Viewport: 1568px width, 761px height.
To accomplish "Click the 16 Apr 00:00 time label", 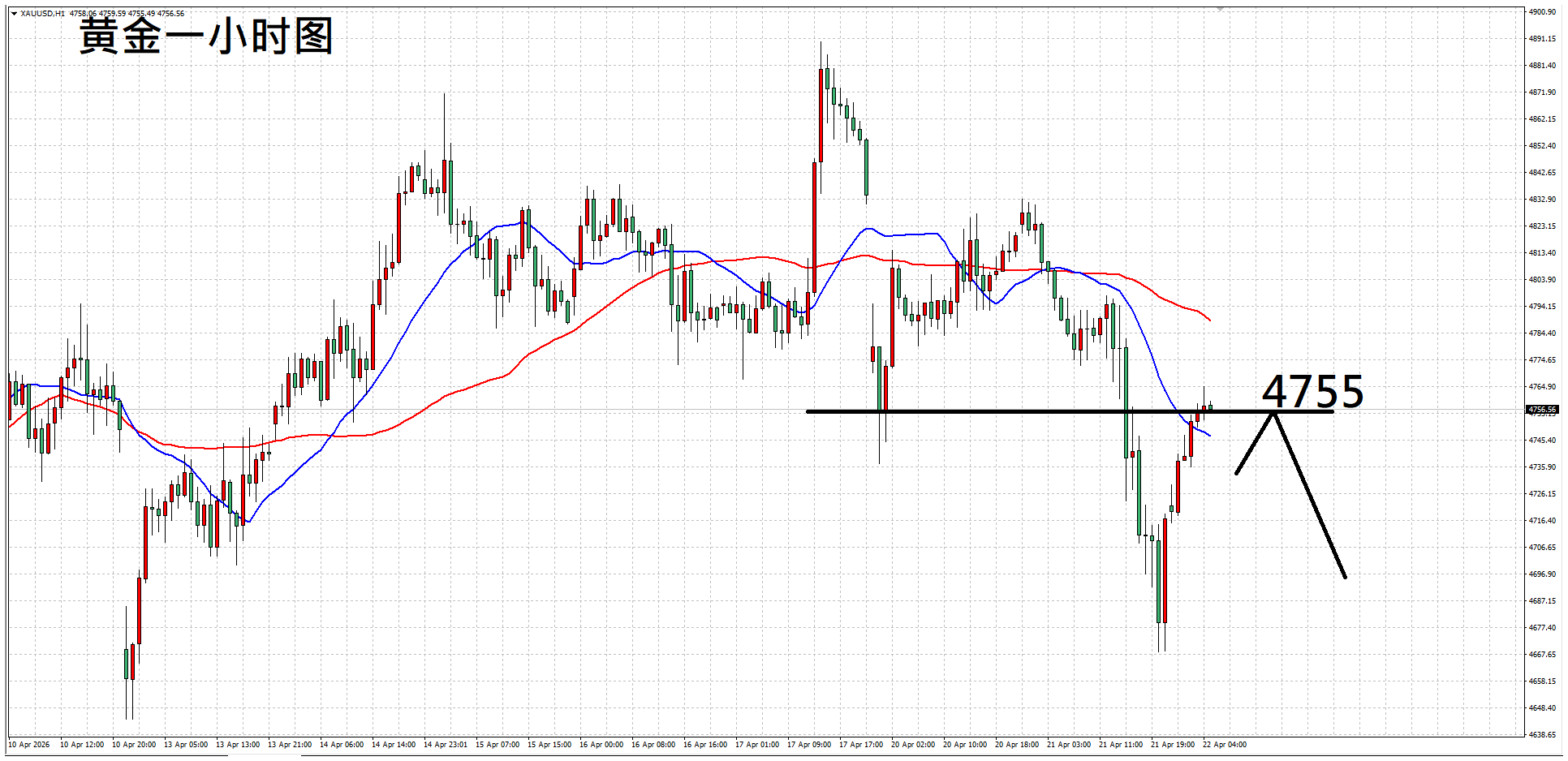I will (601, 745).
